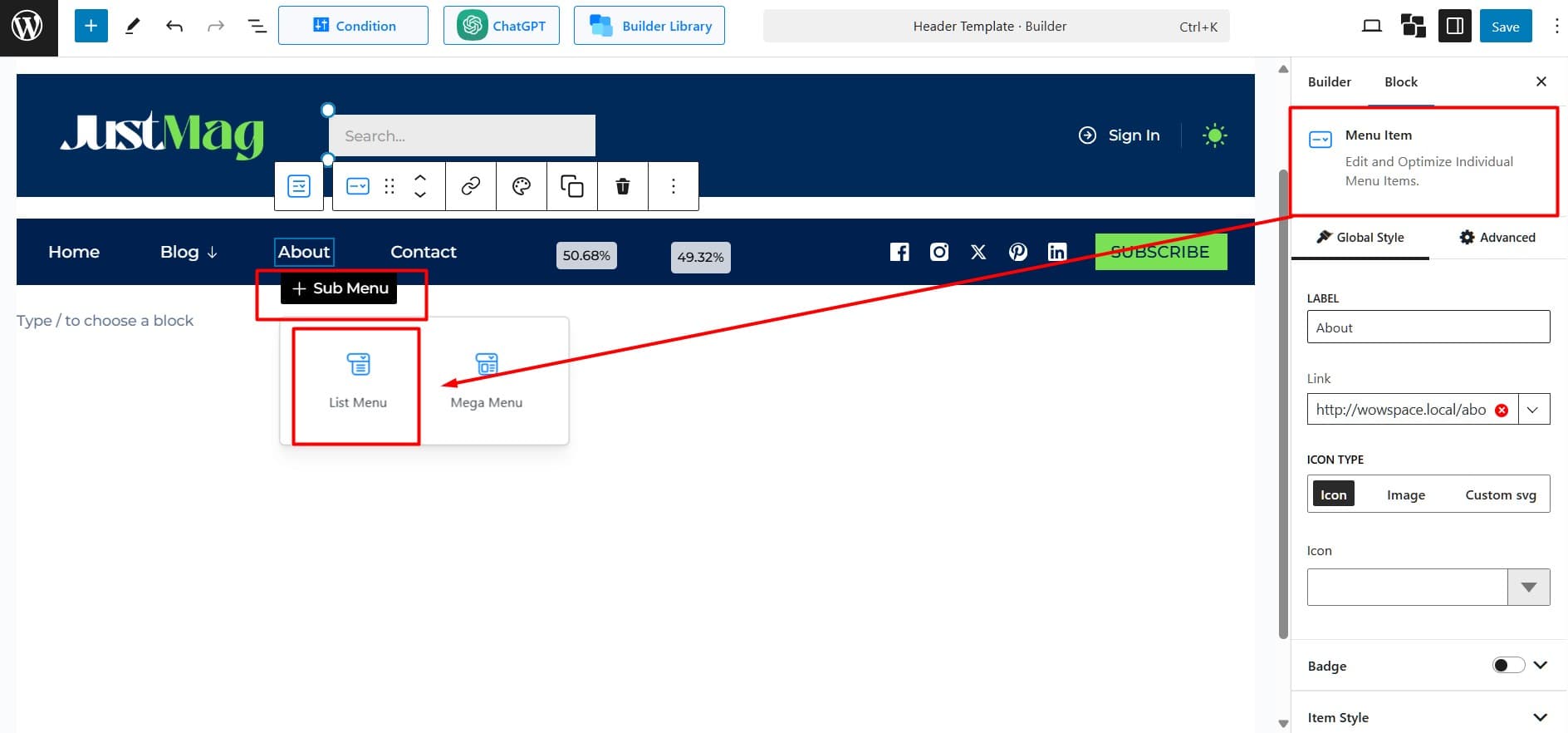This screenshot has height=733, width=1568.
Task: Click the 50.68% column width badge
Action: point(586,255)
